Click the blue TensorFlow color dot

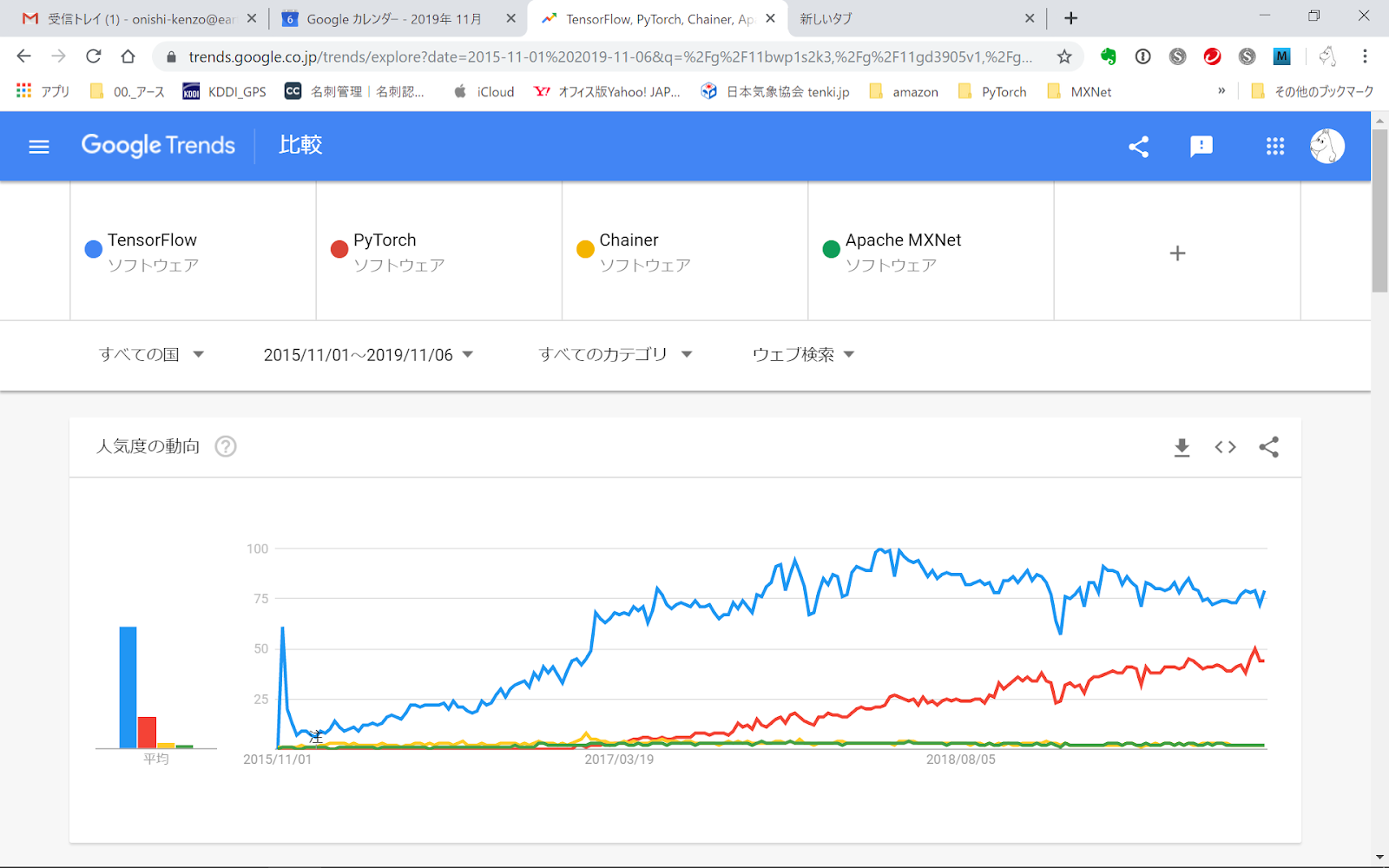[x=94, y=249]
